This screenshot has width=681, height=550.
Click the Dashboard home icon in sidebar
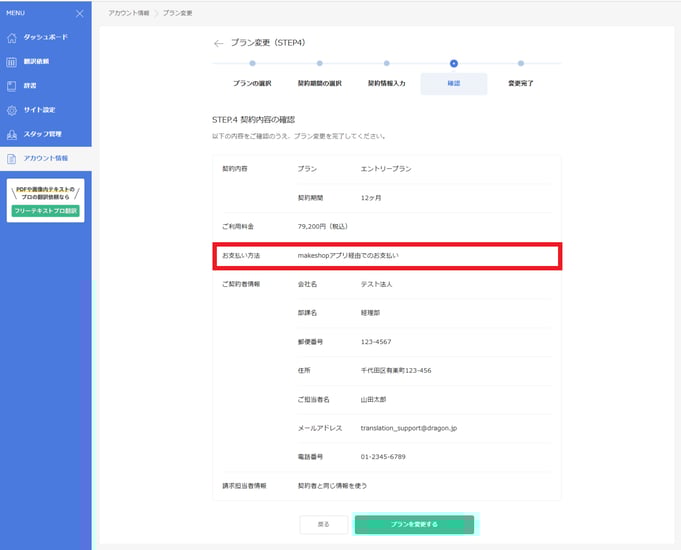point(12,38)
